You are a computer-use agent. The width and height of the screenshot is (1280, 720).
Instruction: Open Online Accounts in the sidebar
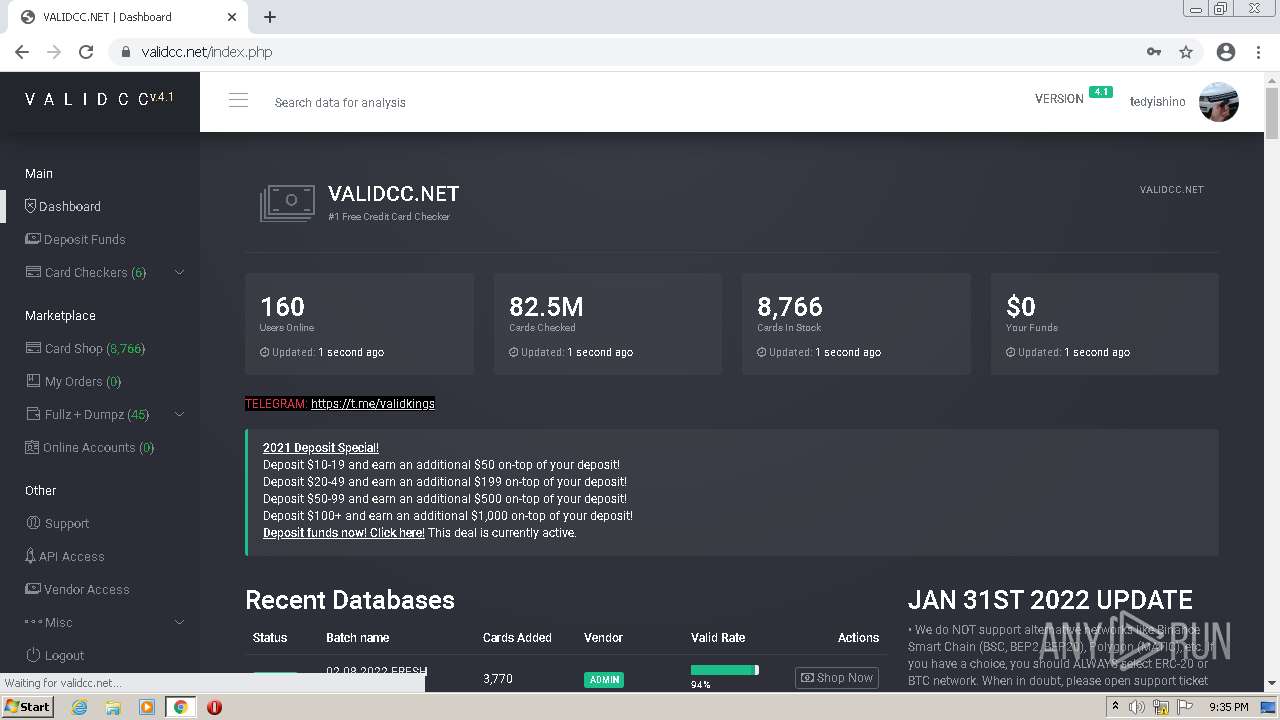[90, 447]
